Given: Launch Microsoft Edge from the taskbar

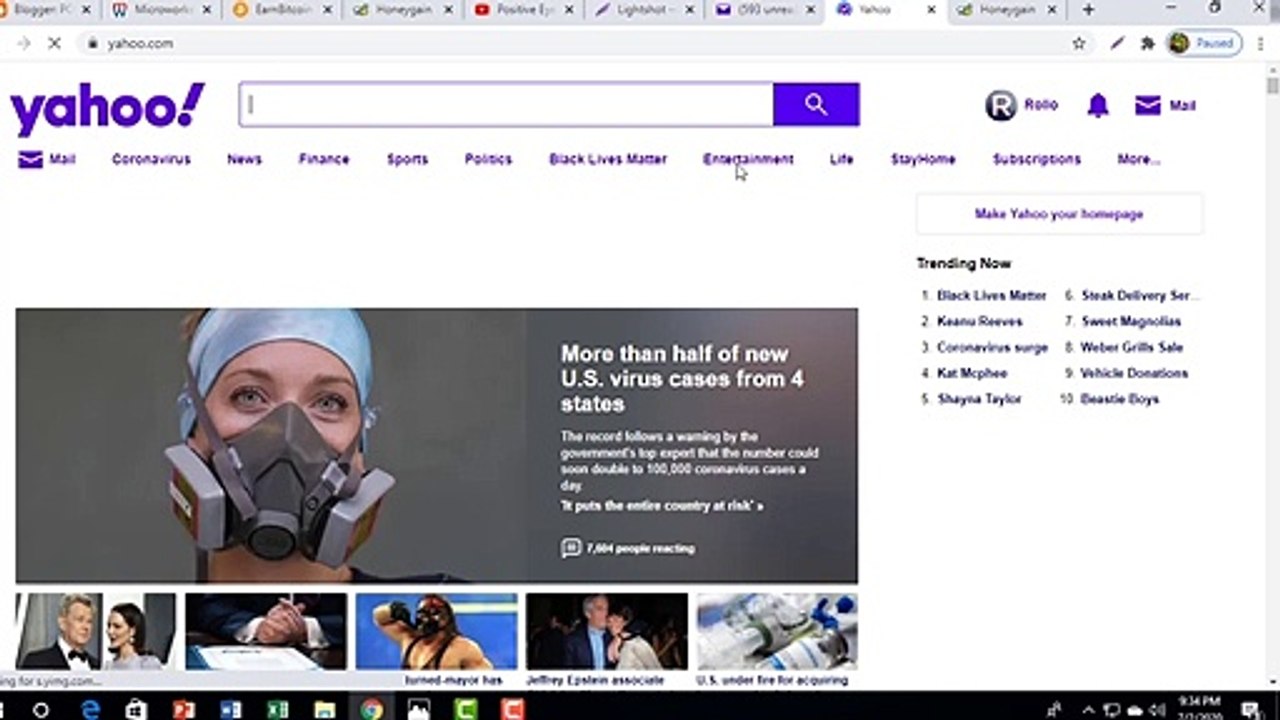Looking at the screenshot, I should pyautogui.click(x=90, y=710).
